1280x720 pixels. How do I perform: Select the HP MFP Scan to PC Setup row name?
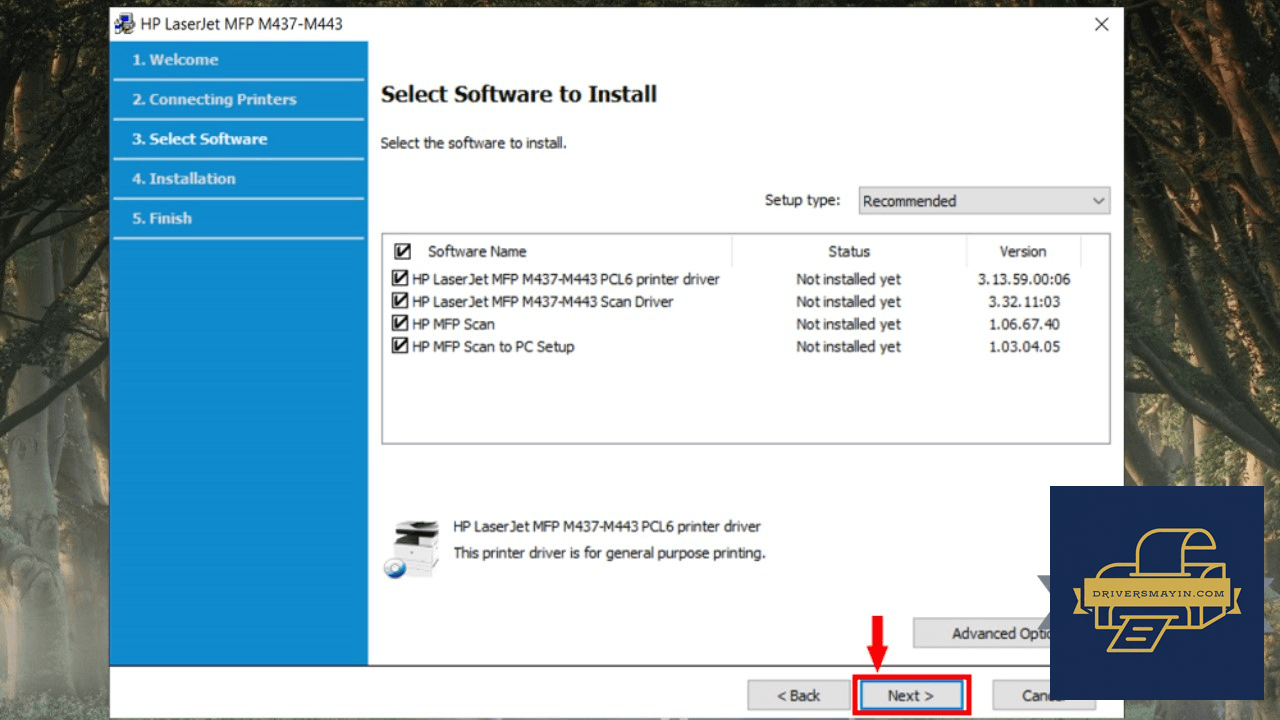coord(493,347)
